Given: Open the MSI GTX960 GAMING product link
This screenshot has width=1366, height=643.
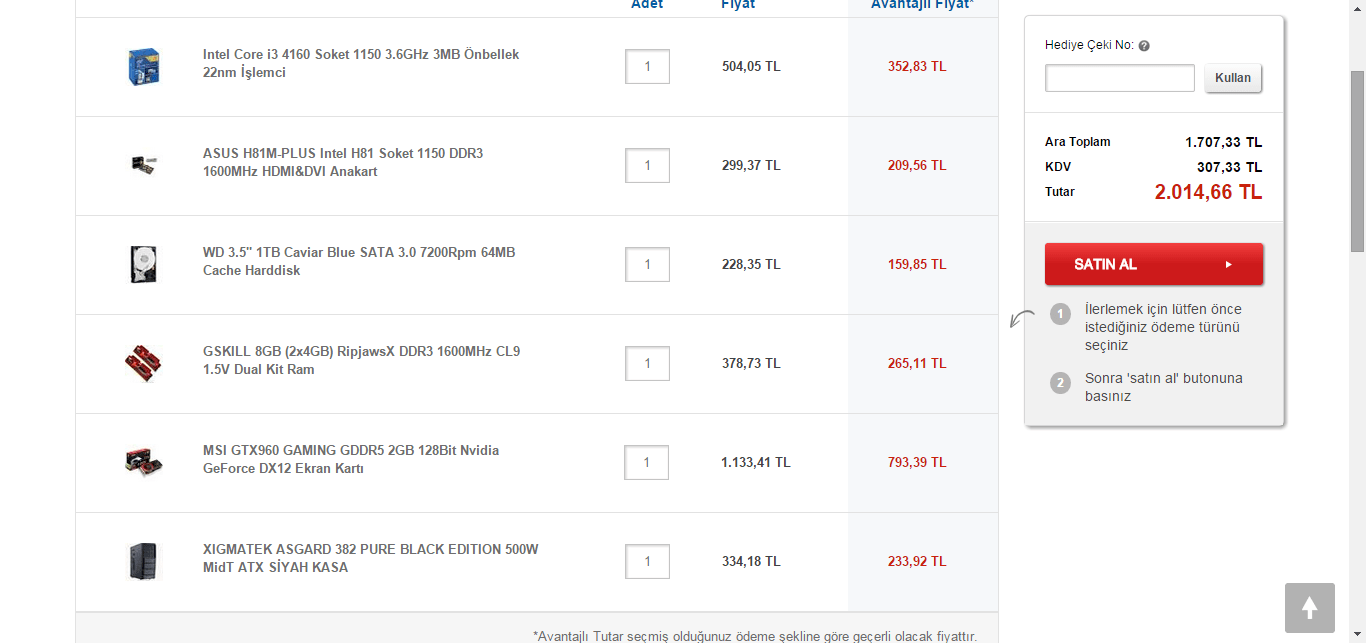Looking at the screenshot, I should coord(350,459).
